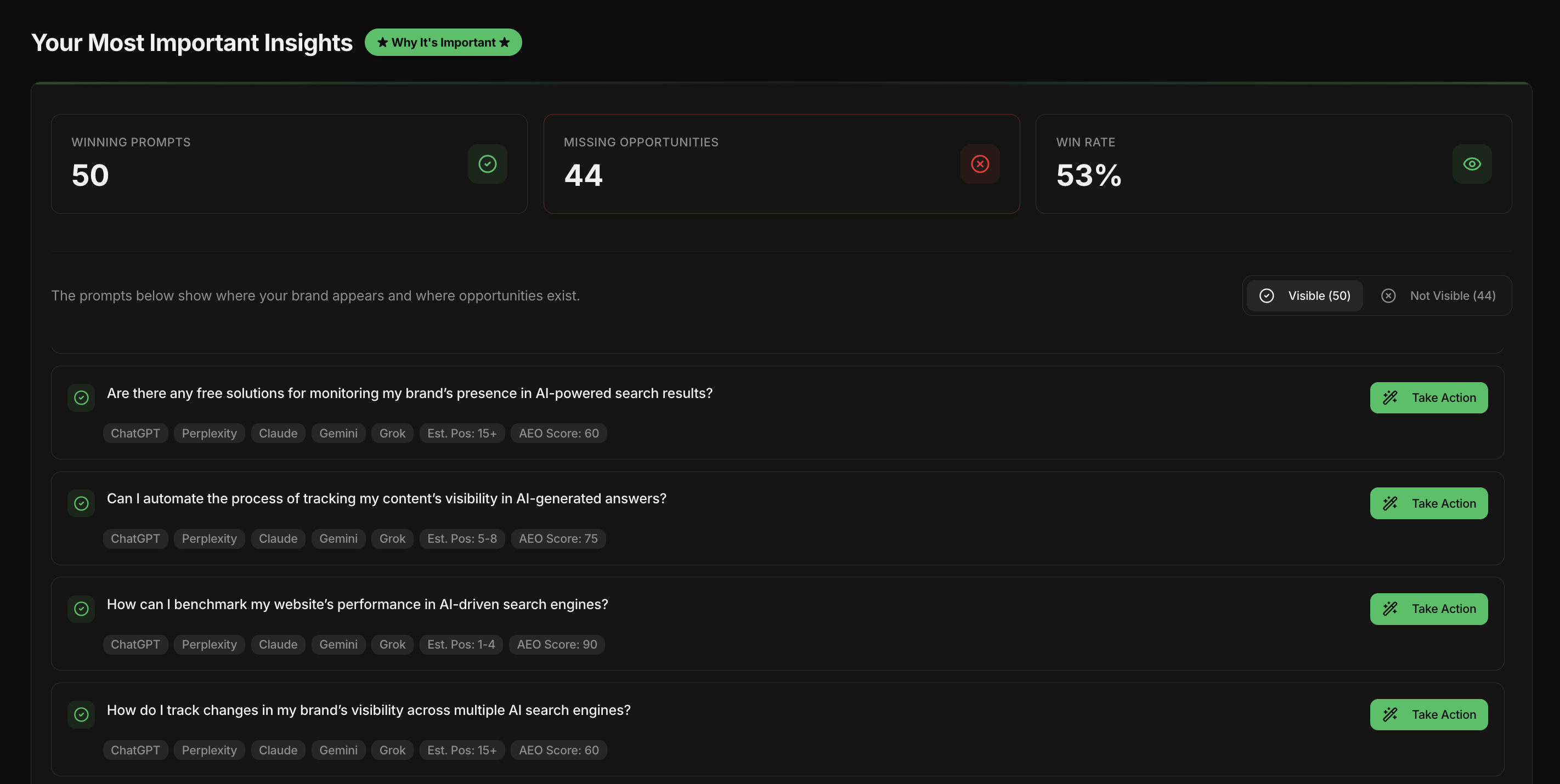The height and width of the screenshot is (784, 1560).
Task: Select the Missing Opportunities 44 card
Action: pos(781,163)
